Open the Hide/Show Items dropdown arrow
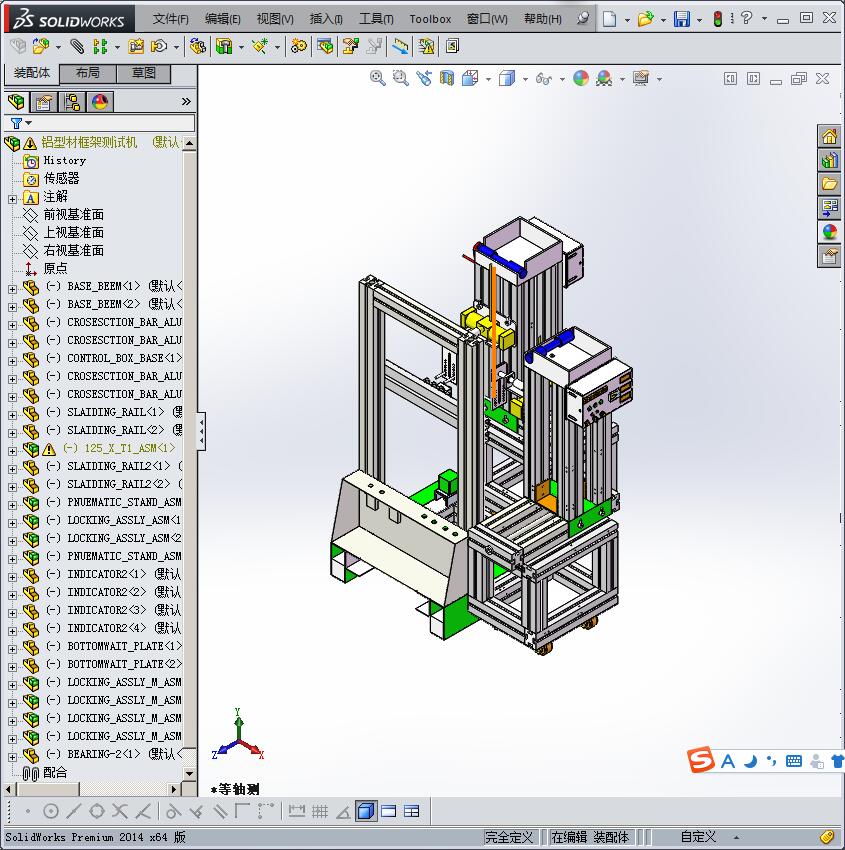 [x=562, y=79]
